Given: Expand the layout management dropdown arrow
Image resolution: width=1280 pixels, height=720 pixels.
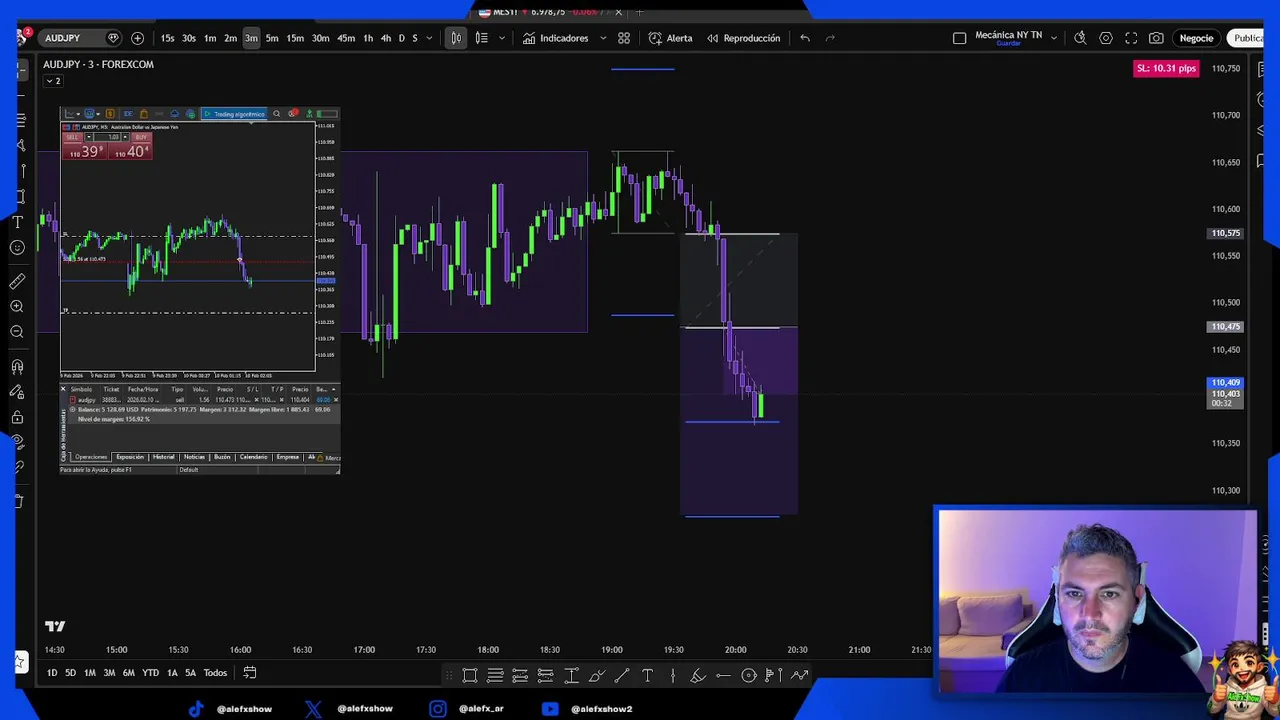Looking at the screenshot, I should pos(1054,38).
